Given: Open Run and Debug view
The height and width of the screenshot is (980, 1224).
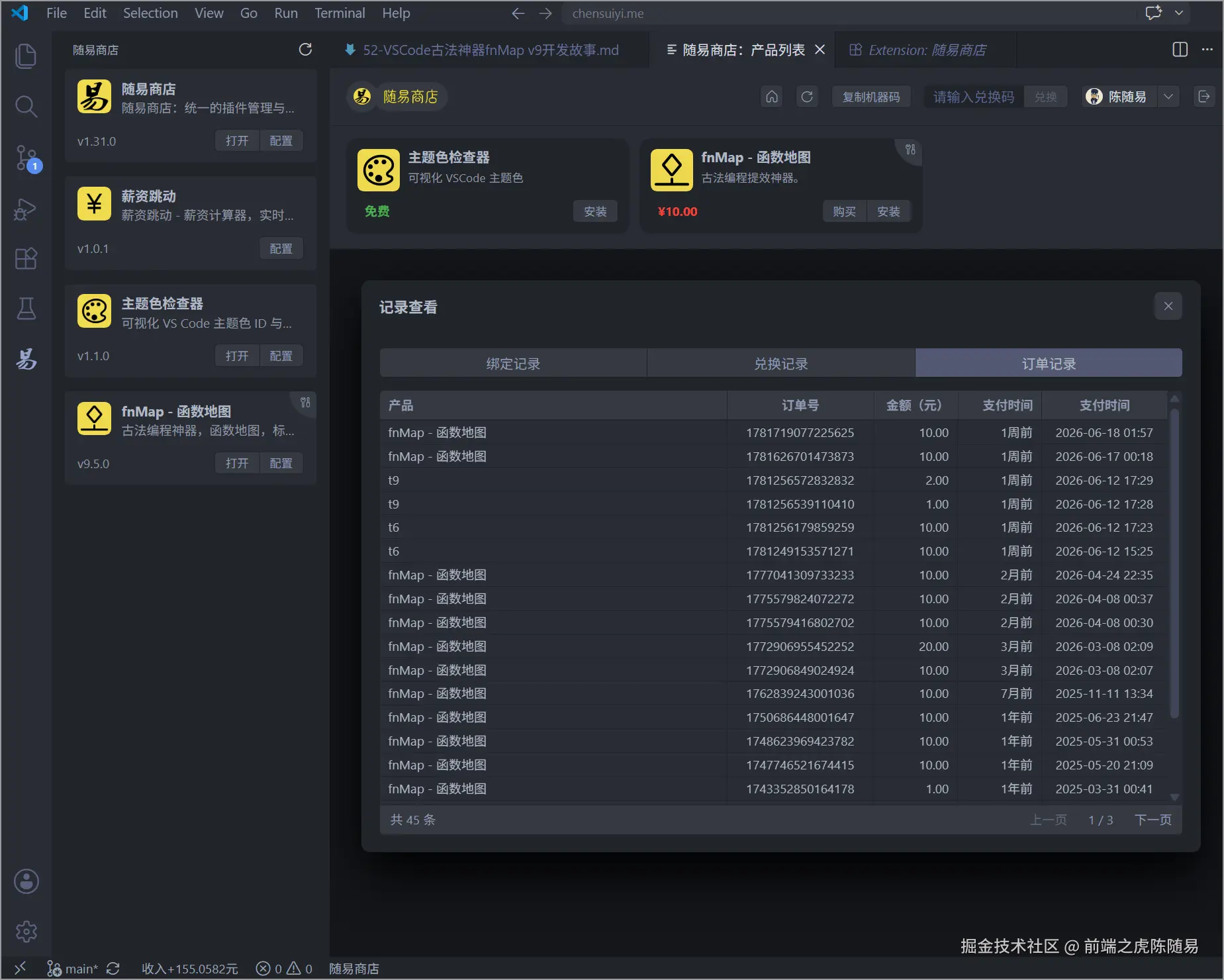Looking at the screenshot, I should (26, 209).
